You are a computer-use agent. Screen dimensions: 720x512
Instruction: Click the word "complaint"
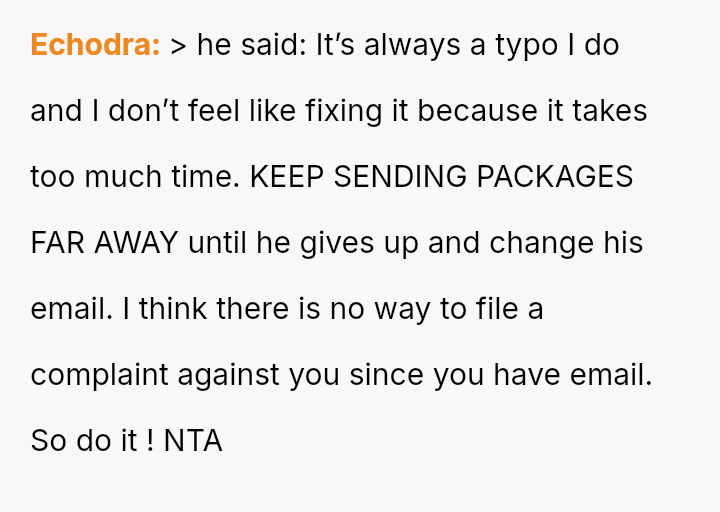99,375
